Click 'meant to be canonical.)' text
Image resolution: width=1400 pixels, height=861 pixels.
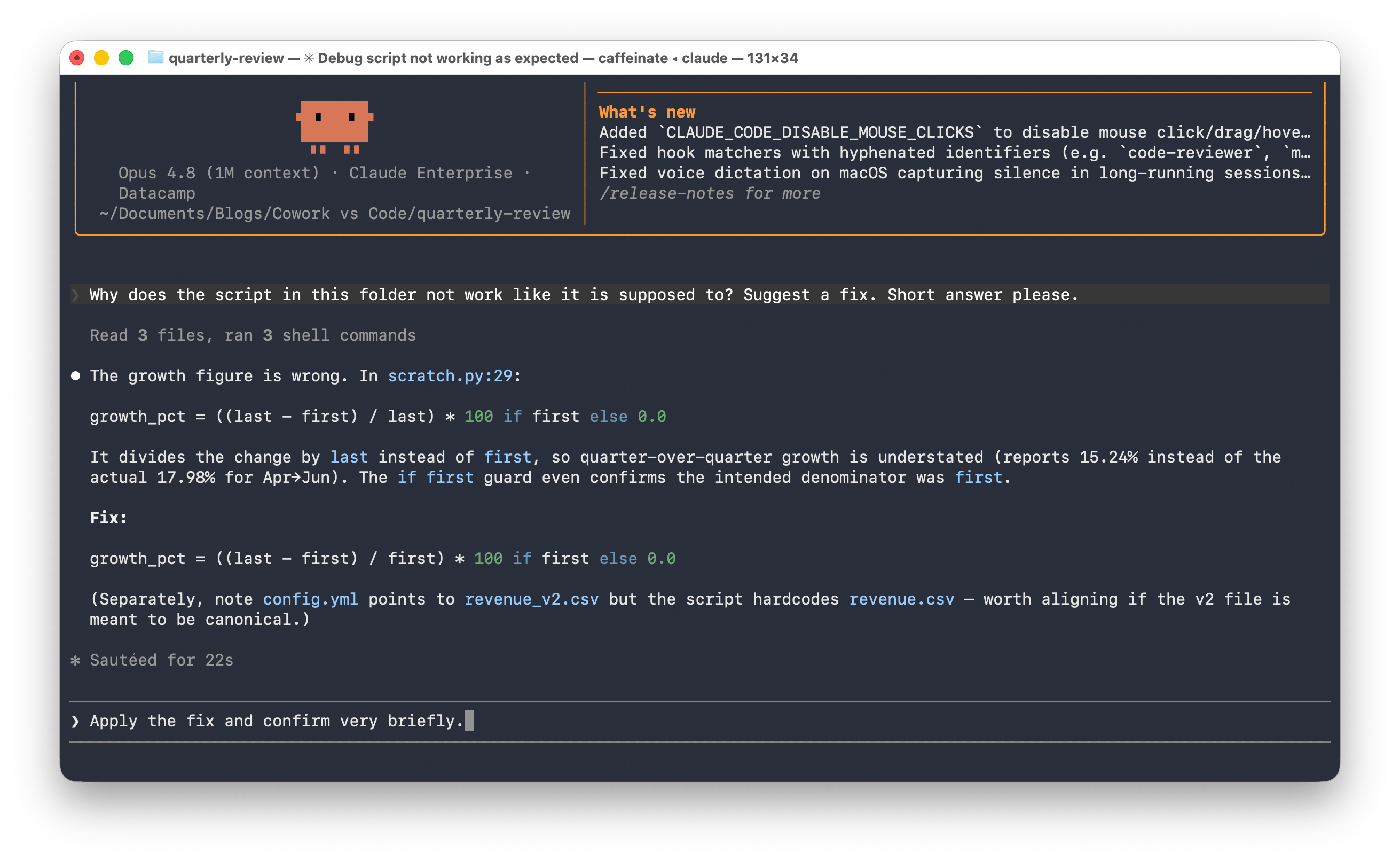(x=200, y=620)
